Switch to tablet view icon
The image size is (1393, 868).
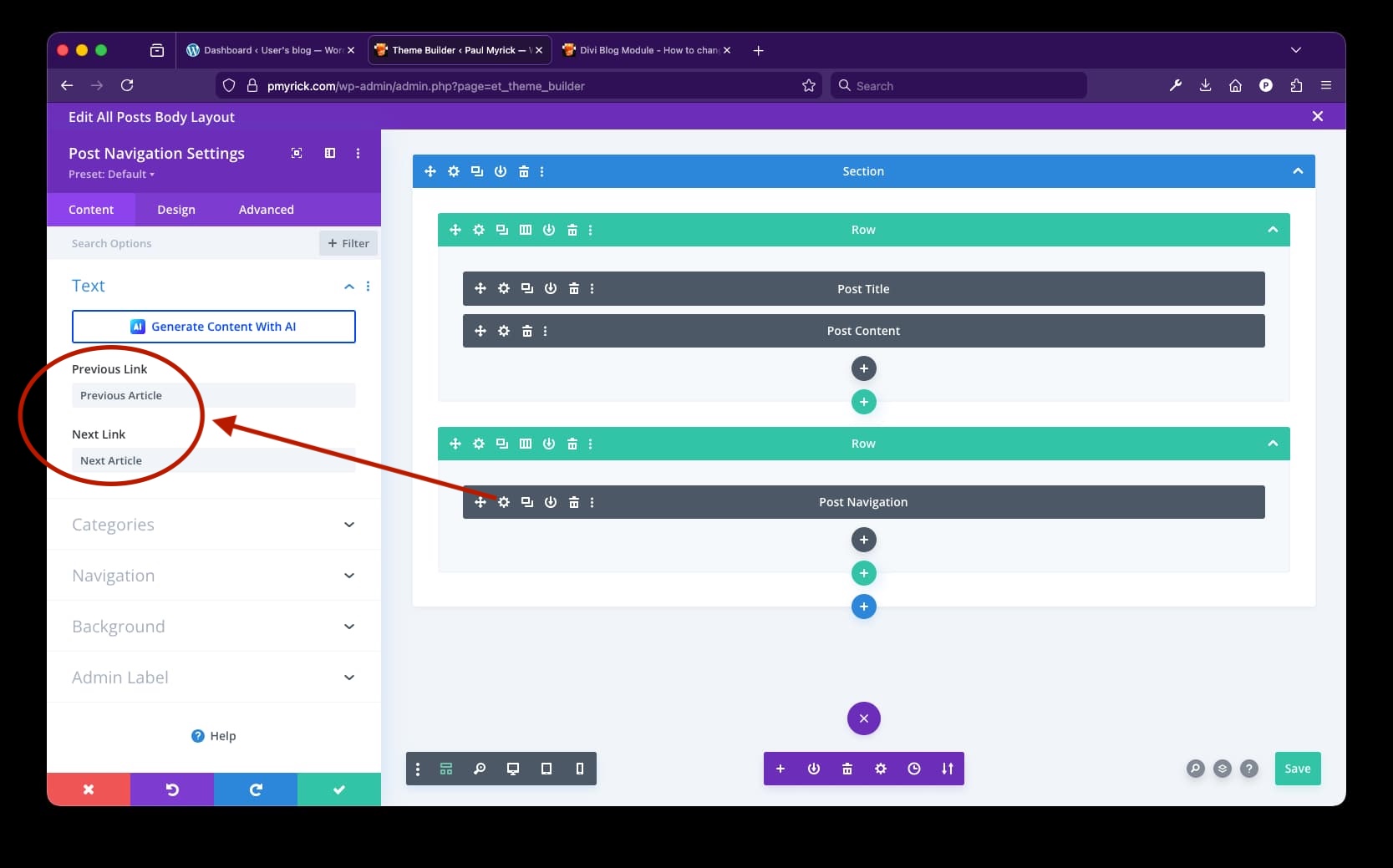(547, 769)
